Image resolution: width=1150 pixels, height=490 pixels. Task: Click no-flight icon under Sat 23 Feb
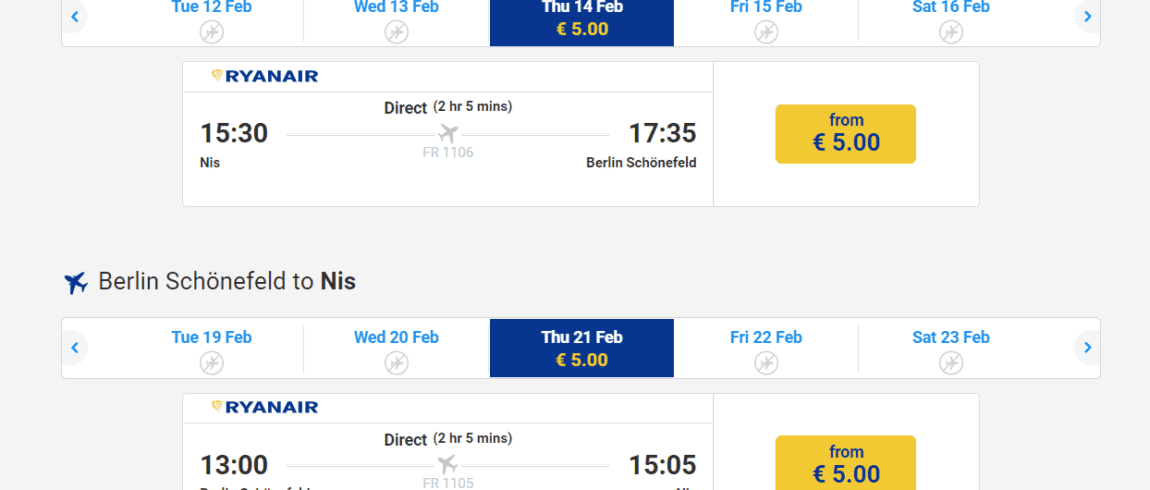951,362
